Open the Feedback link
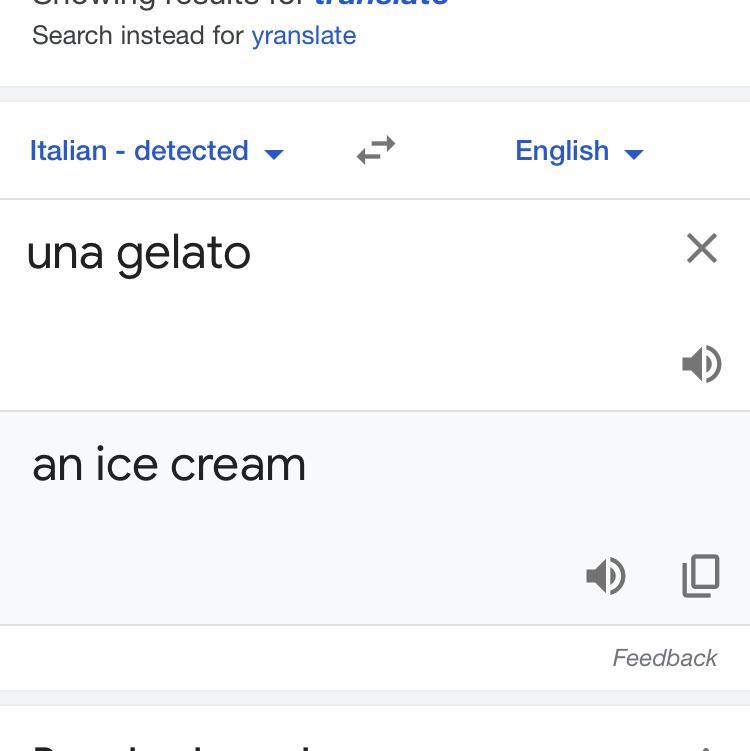 click(664, 658)
